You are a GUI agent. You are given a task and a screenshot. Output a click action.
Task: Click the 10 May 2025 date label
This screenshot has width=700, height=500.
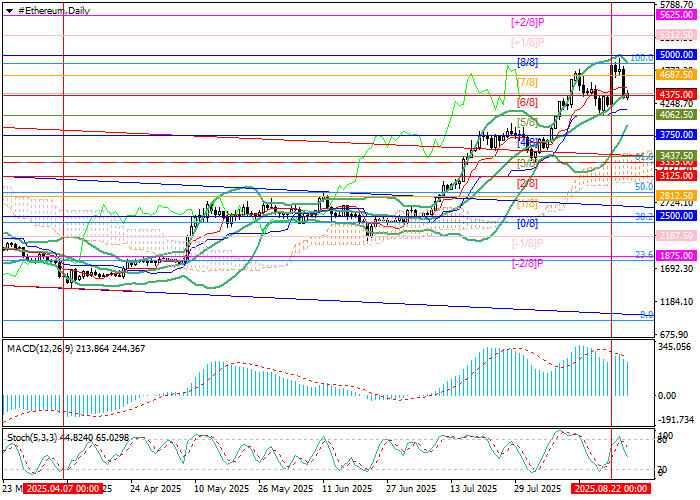(220, 489)
